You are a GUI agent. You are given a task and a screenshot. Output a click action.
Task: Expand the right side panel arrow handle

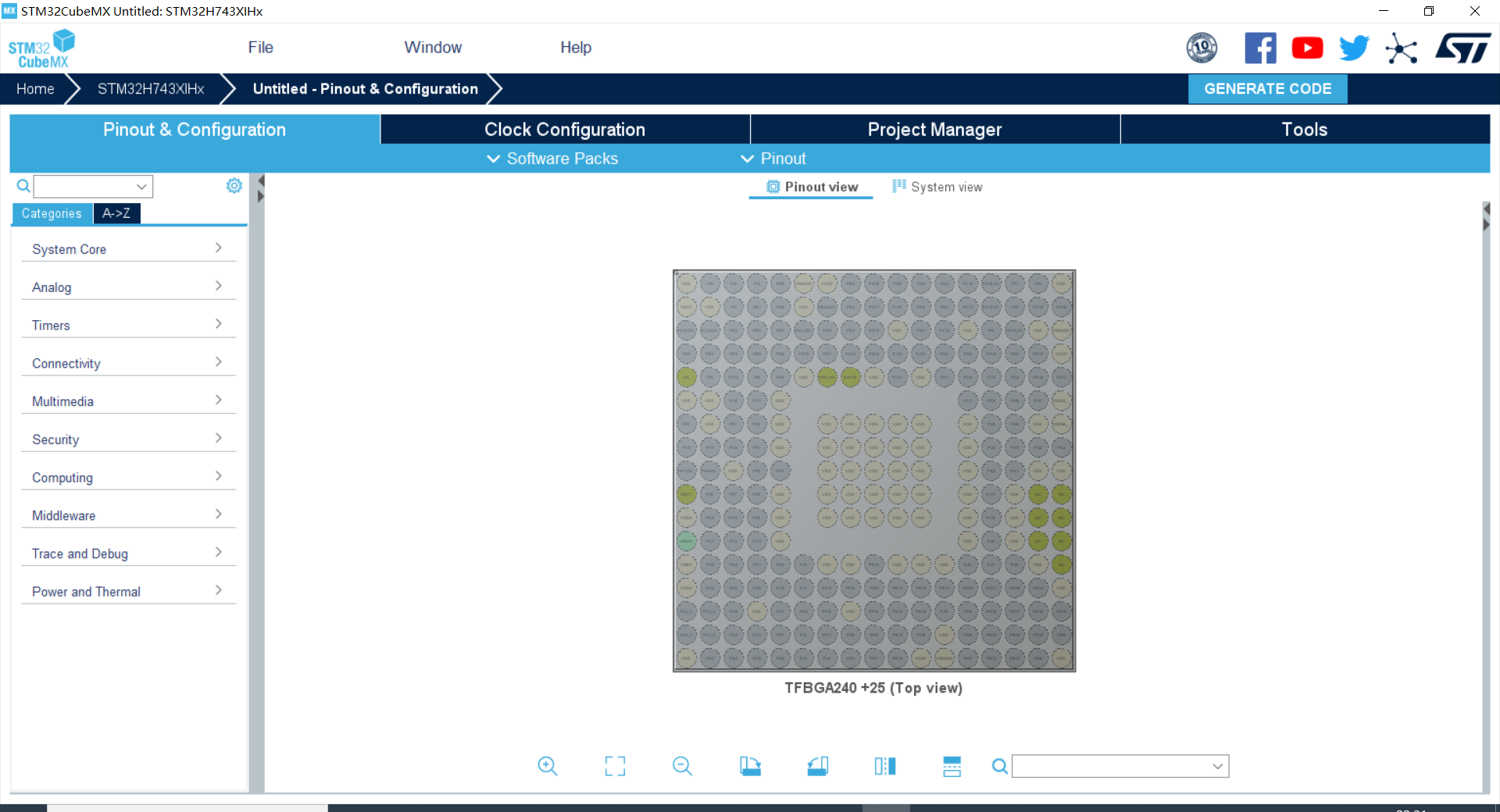[1486, 209]
